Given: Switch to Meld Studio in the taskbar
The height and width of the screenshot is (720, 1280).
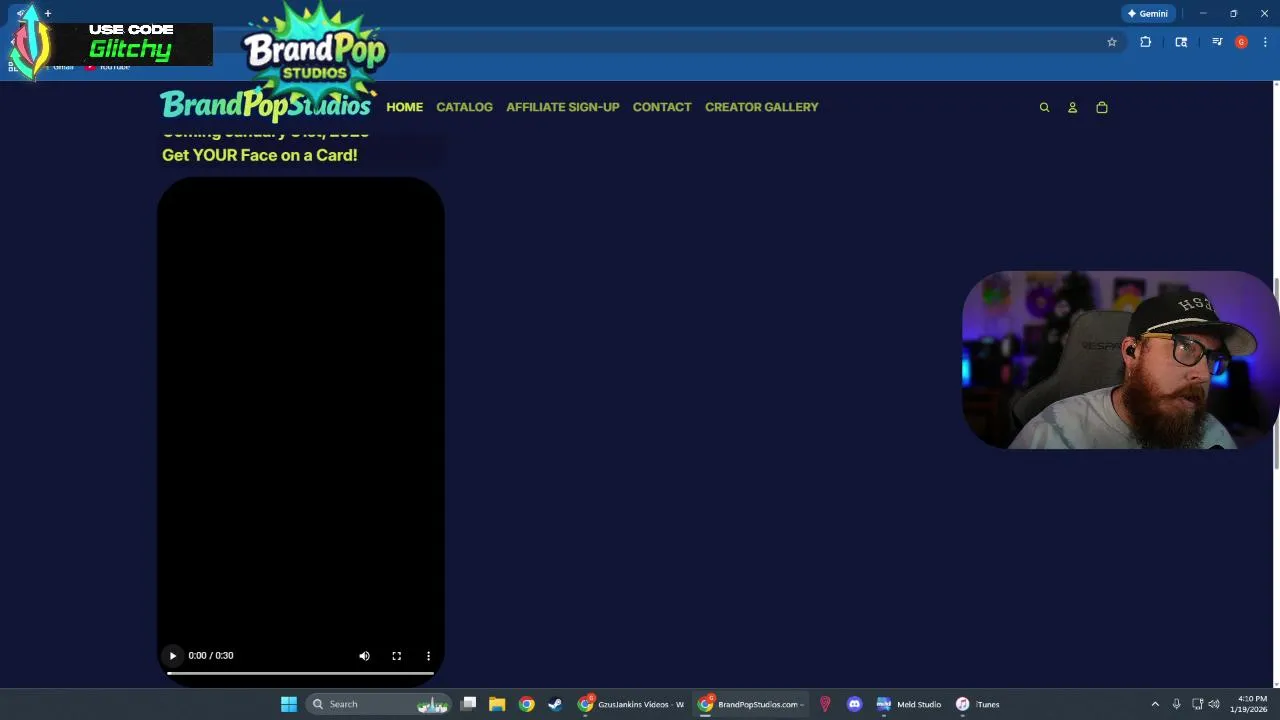Looking at the screenshot, I should coord(909,704).
